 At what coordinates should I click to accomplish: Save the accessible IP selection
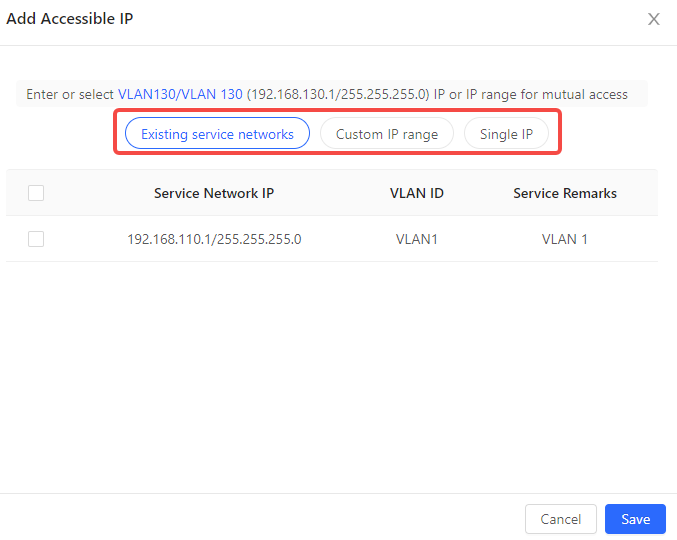coord(635,519)
